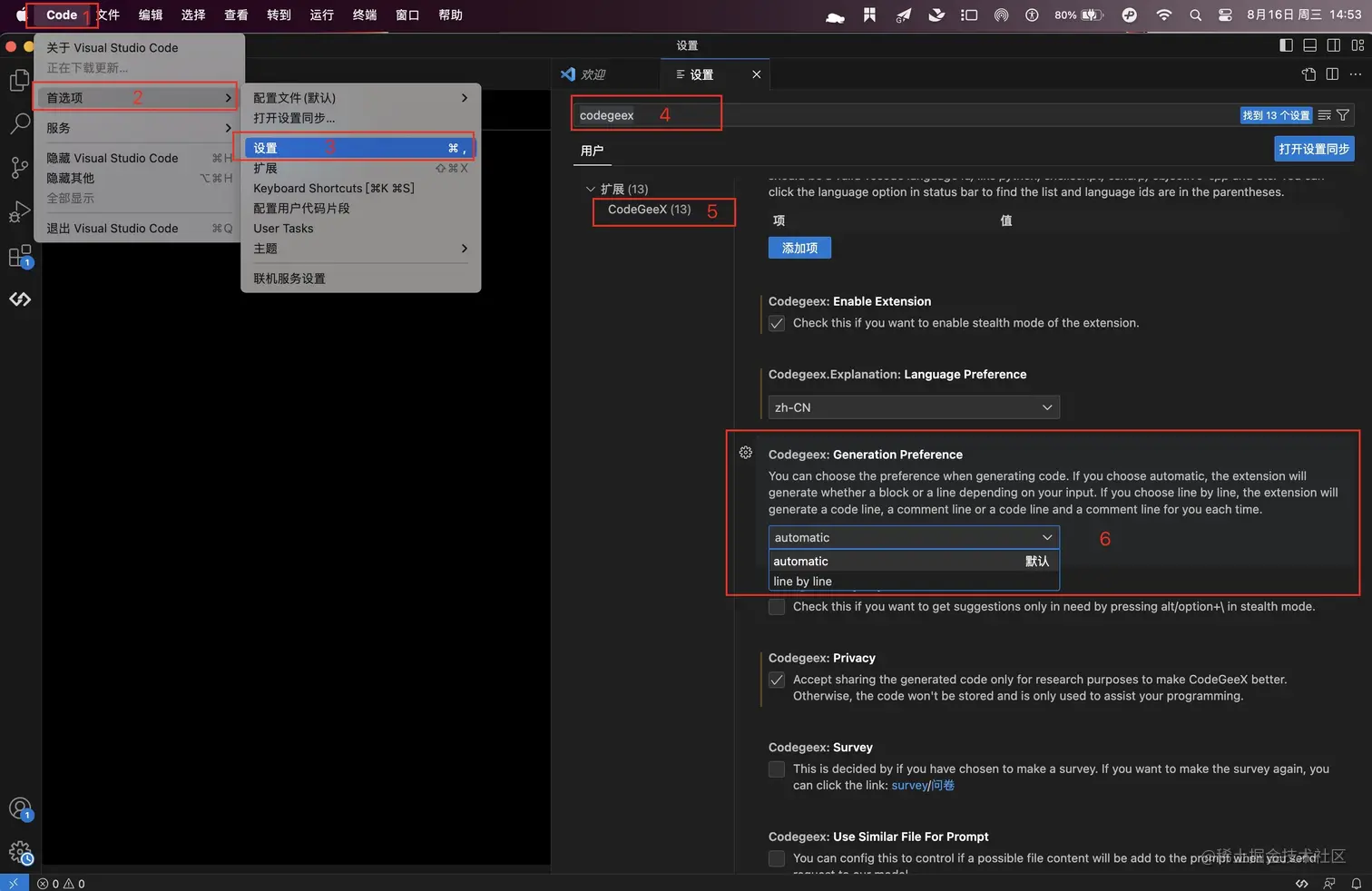Toggle the Use Similar File For Prompt checkbox

click(777, 858)
